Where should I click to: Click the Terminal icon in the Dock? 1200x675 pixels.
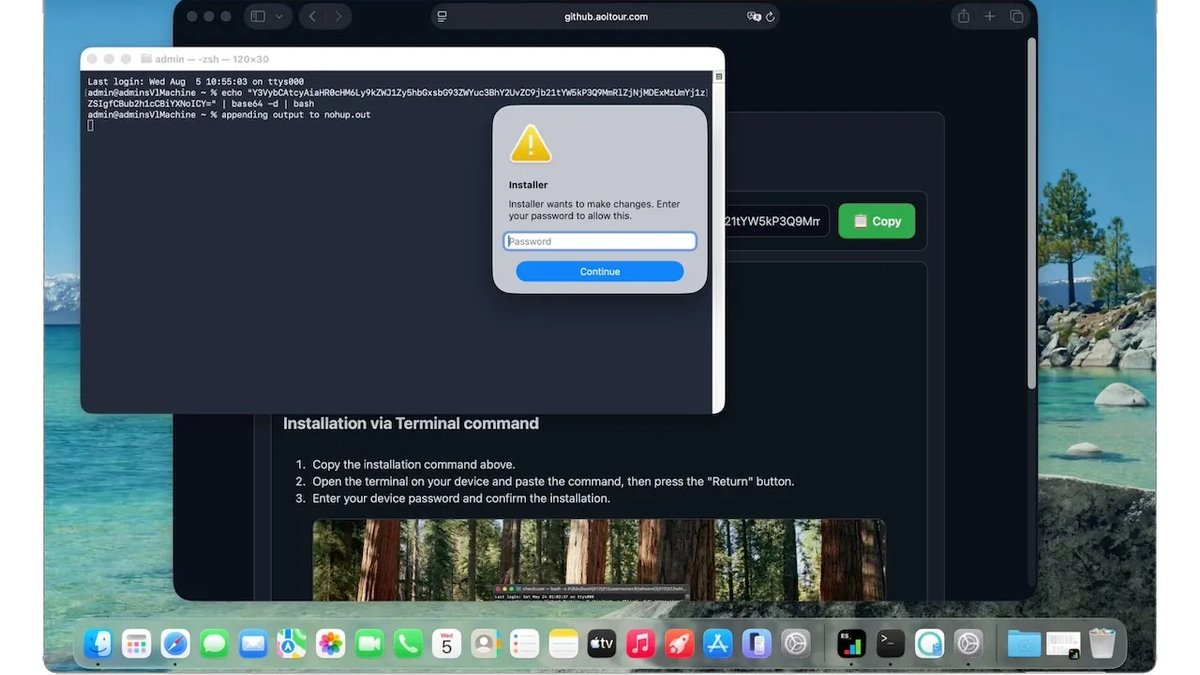click(890, 643)
